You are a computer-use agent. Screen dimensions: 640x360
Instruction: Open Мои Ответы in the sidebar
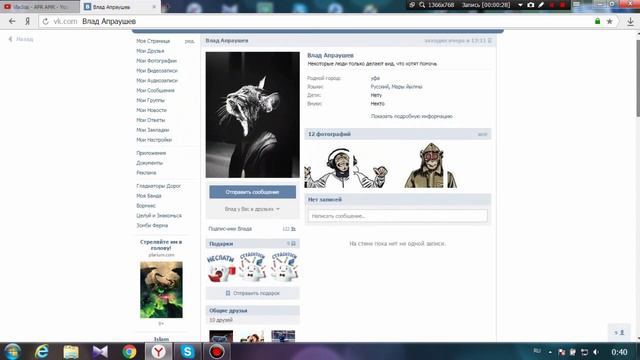point(151,120)
